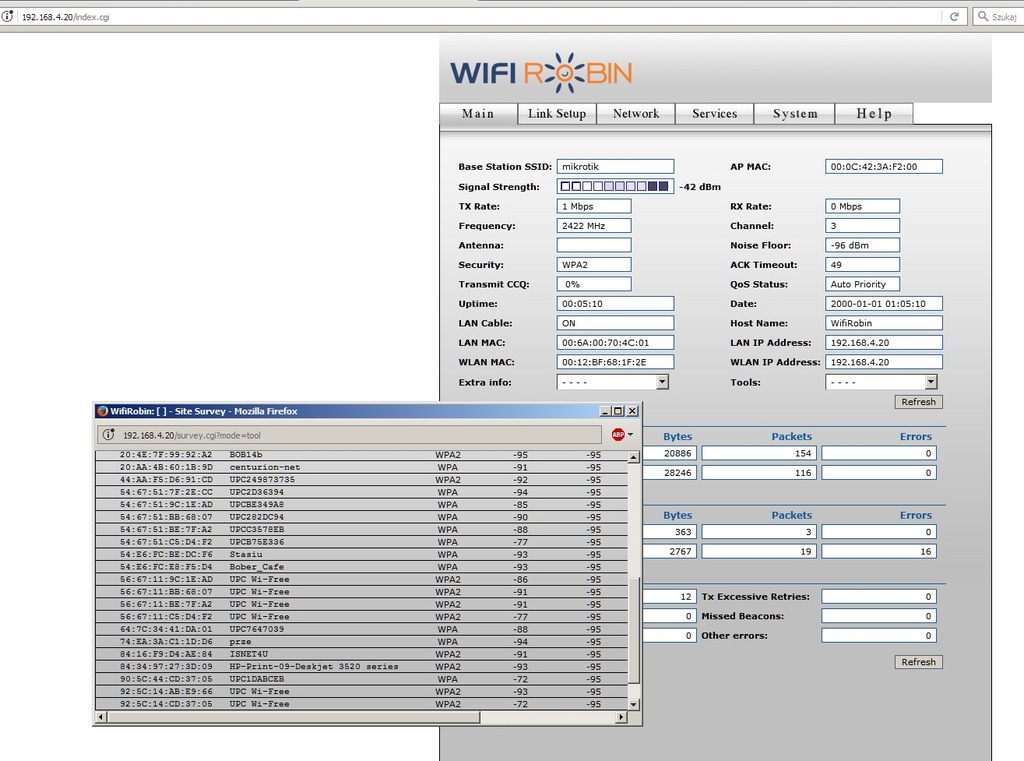The height and width of the screenshot is (761, 1024).
Task: Select the ISNET4U network row
Action: click(362, 654)
